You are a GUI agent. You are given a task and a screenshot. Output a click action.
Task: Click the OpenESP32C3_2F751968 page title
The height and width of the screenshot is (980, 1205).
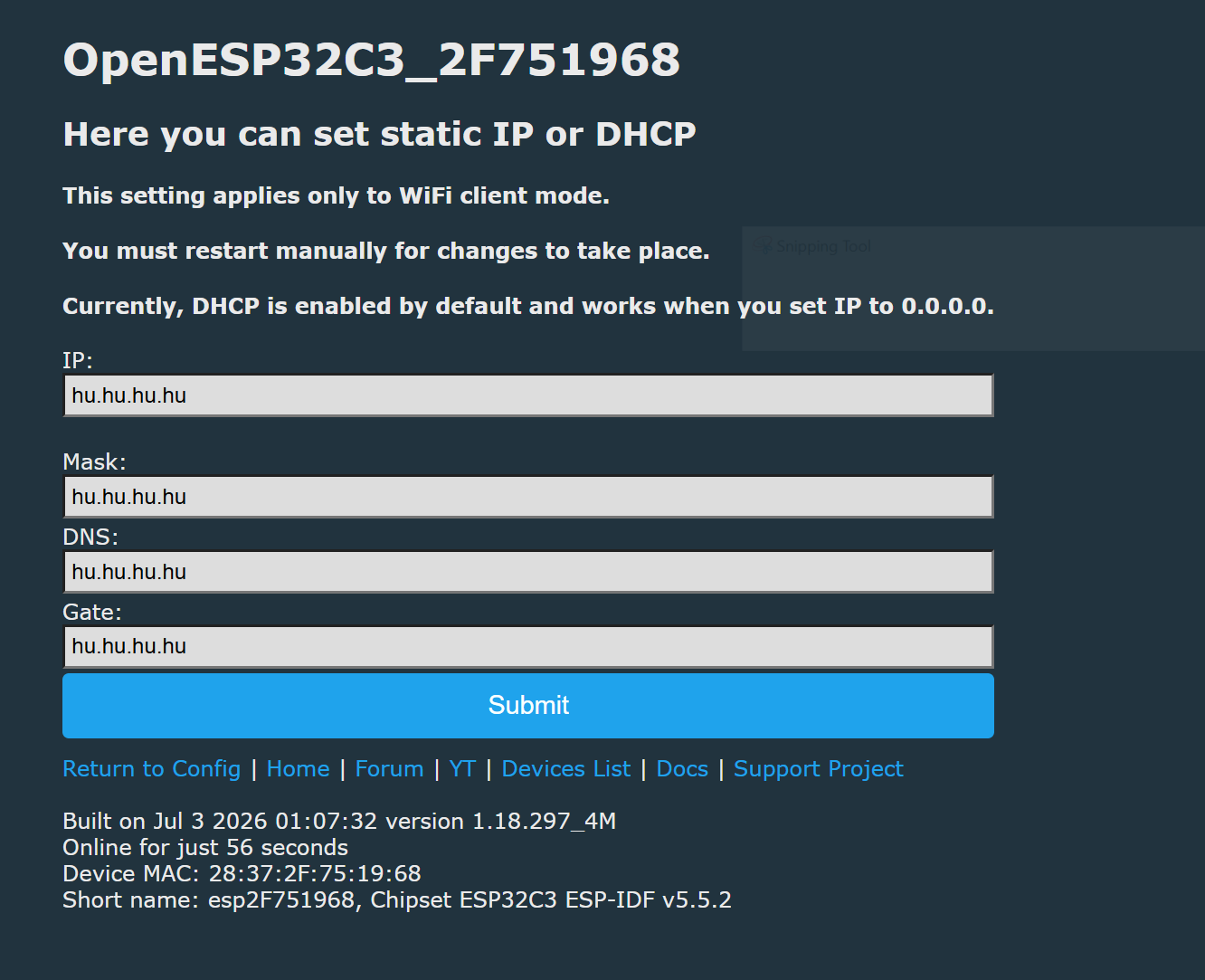tap(371, 61)
